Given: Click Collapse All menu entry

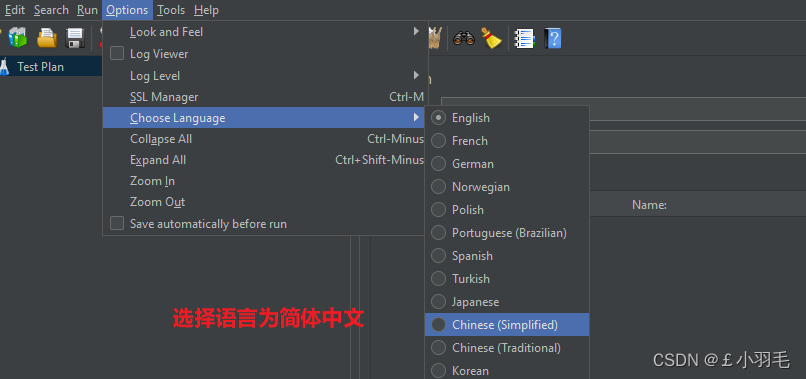Looking at the screenshot, I should coord(264,139).
